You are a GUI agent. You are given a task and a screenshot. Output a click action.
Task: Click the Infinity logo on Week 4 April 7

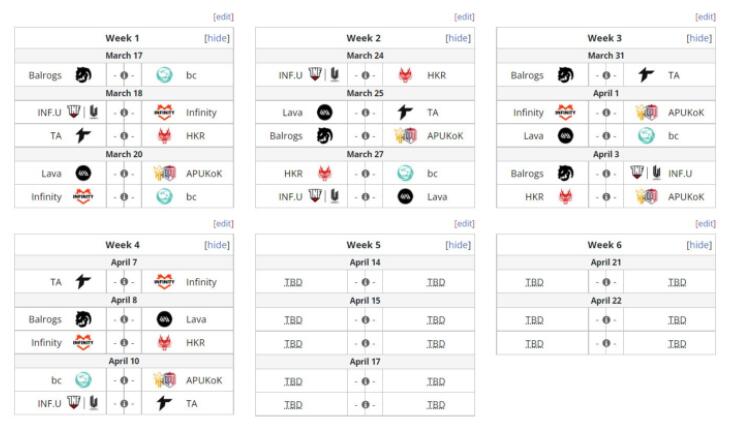pyautogui.click(x=164, y=282)
